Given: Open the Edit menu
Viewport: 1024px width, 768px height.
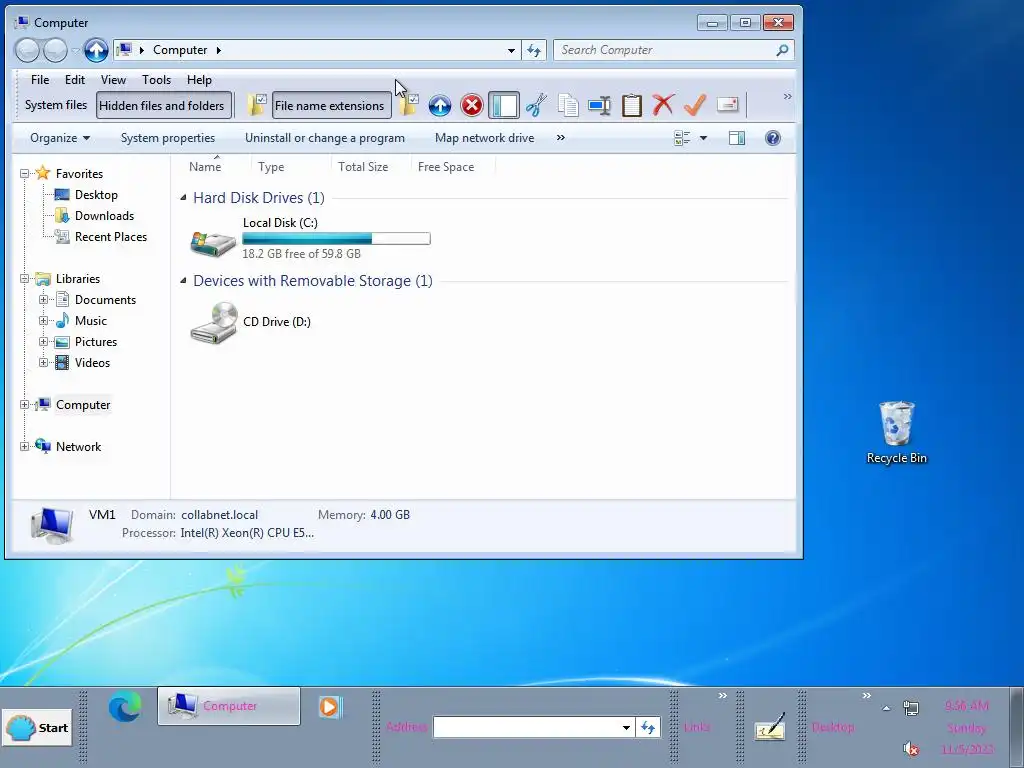Looking at the screenshot, I should (74, 80).
